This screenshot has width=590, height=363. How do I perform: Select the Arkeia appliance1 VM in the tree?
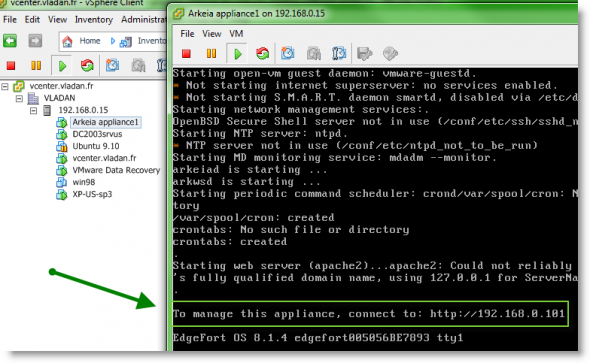pyautogui.click(x=106, y=122)
